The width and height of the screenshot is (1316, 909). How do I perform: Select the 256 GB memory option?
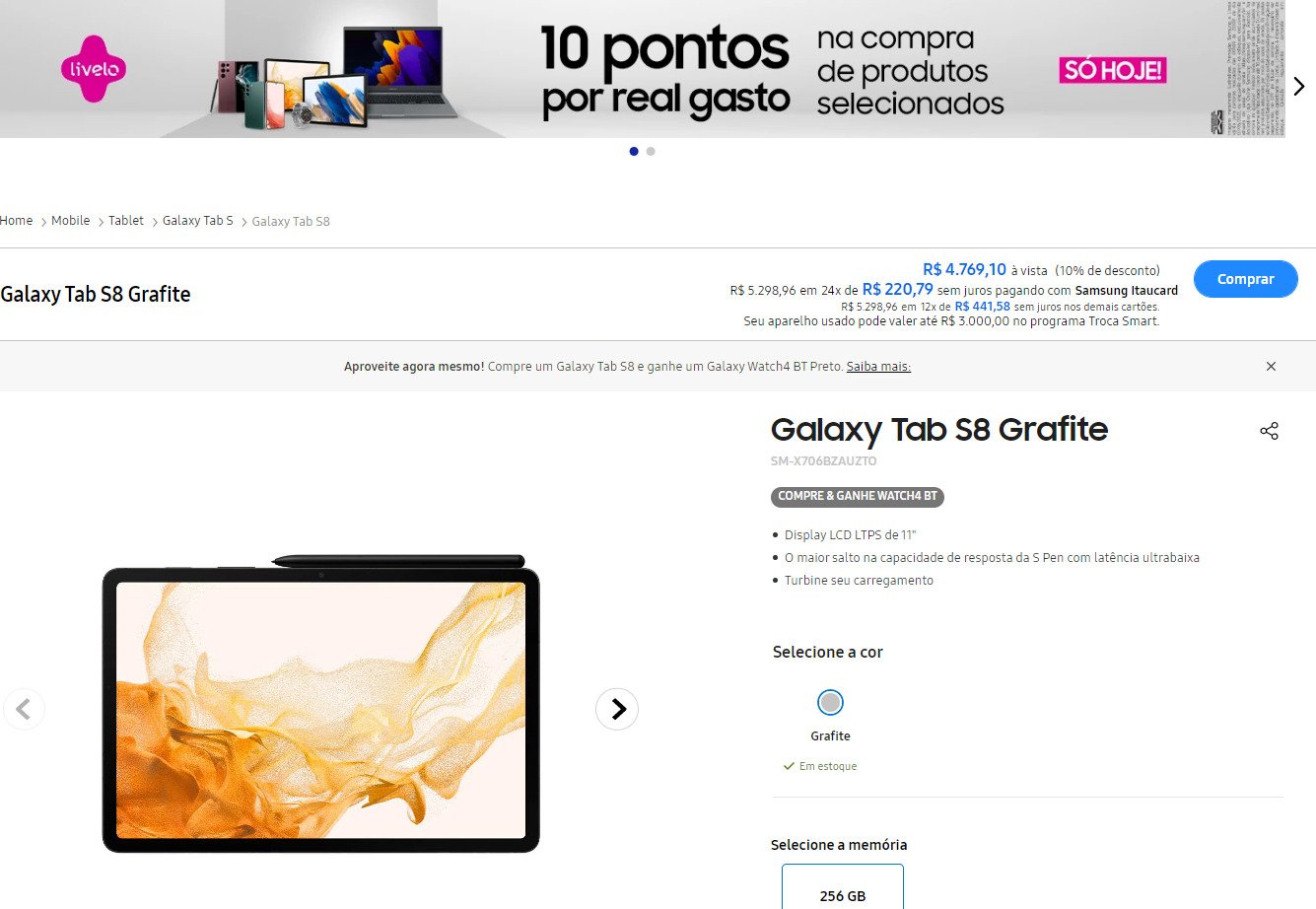(x=843, y=887)
